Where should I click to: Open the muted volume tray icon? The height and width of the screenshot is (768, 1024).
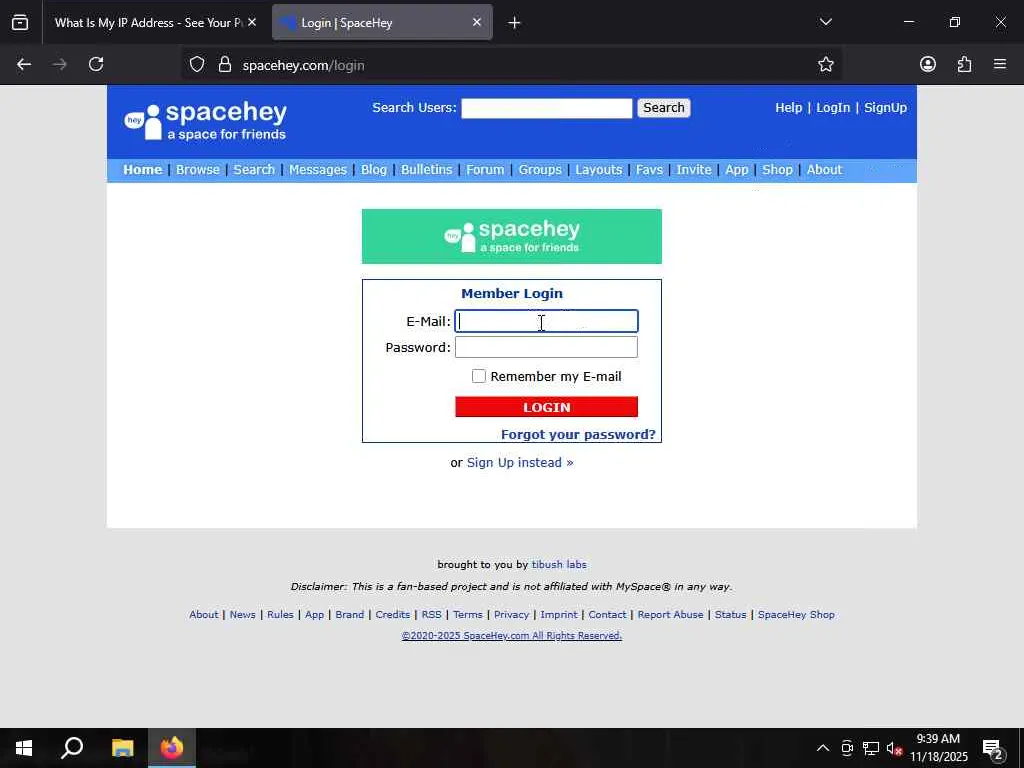pyautogui.click(x=894, y=748)
